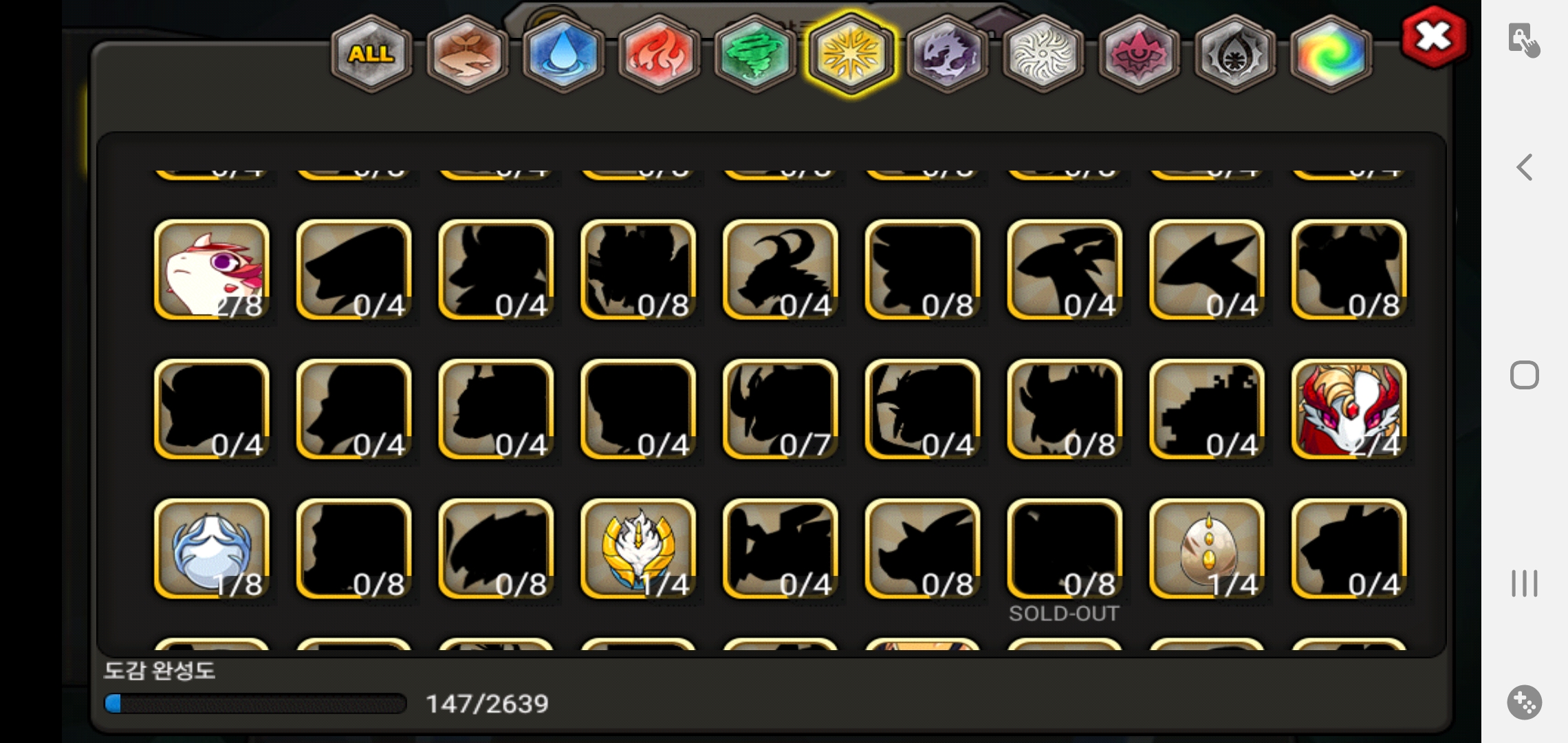This screenshot has height=743, width=1568.
Task: Filter by green tornado wind element
Action: (755, 54)
